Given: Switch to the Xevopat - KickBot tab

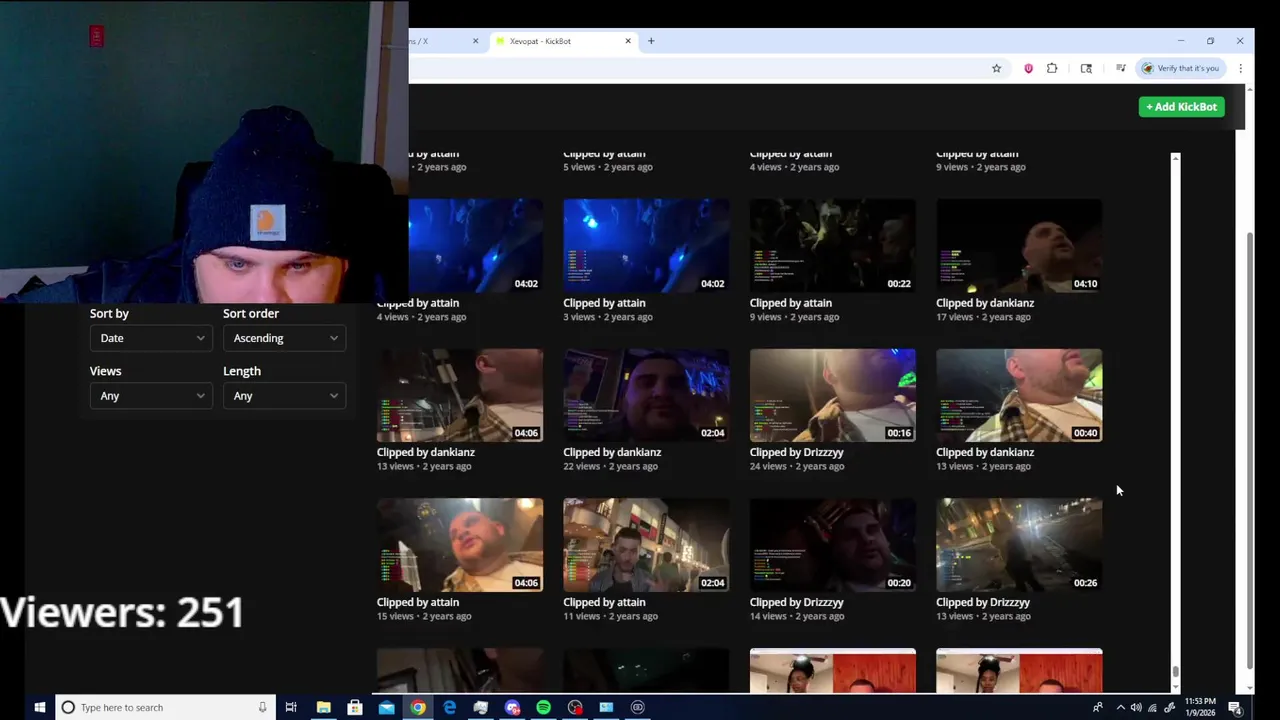Looking at the screenshot, I should 563,41.
